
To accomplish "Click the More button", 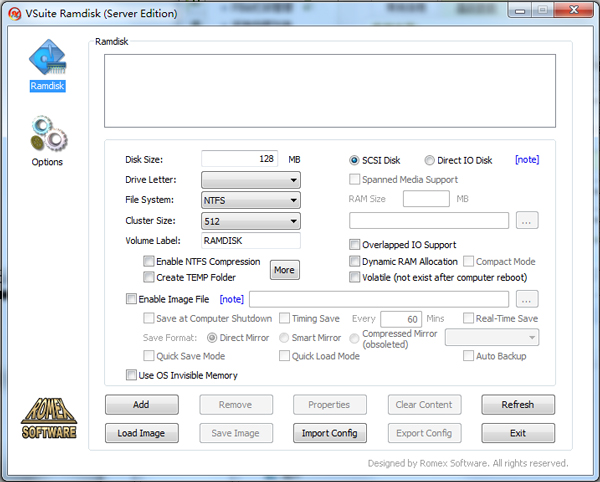I will click(x=285, y=270).
